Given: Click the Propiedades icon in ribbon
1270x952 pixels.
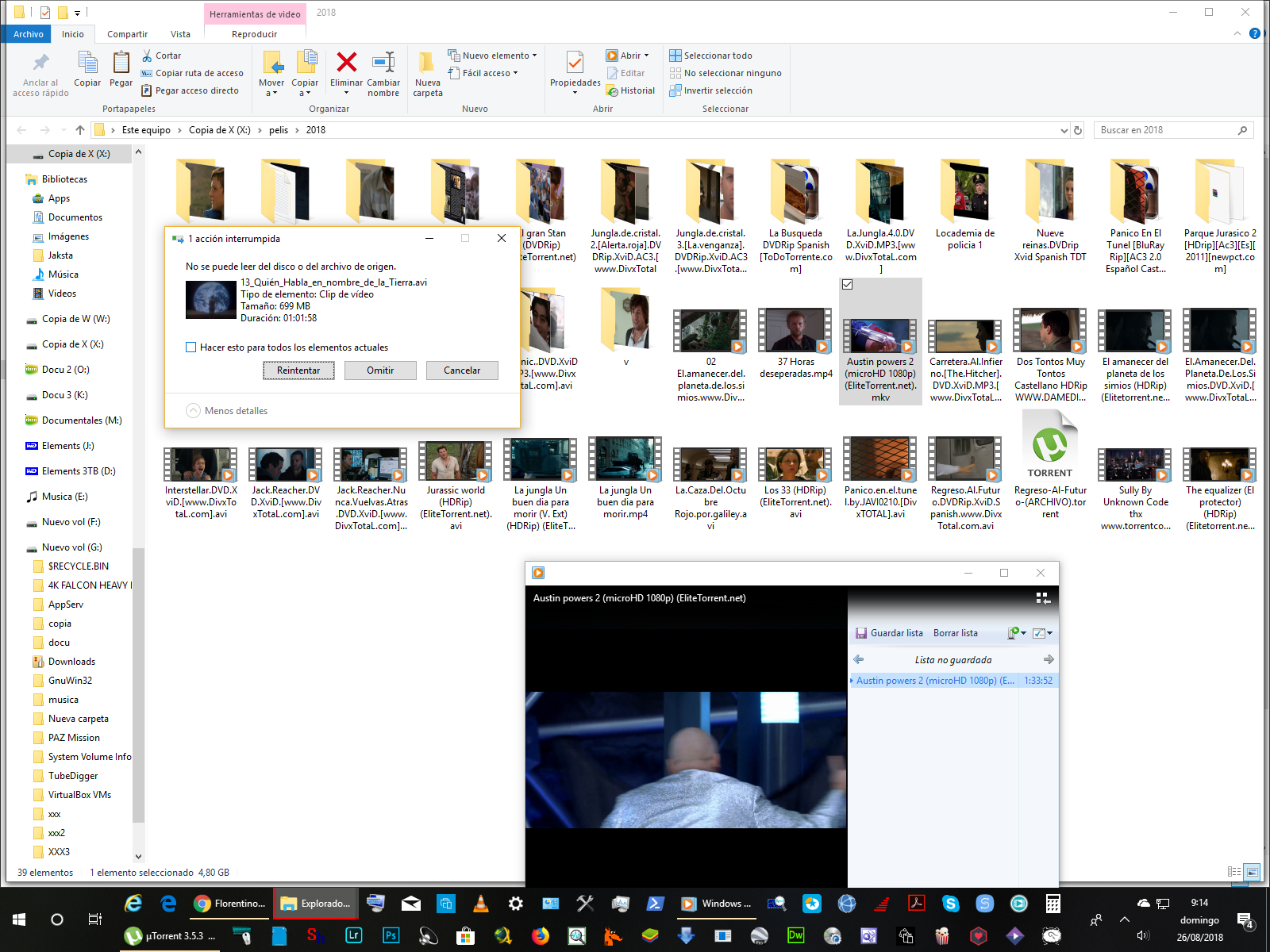Looking at the screenshot, I should click(575, 63).
